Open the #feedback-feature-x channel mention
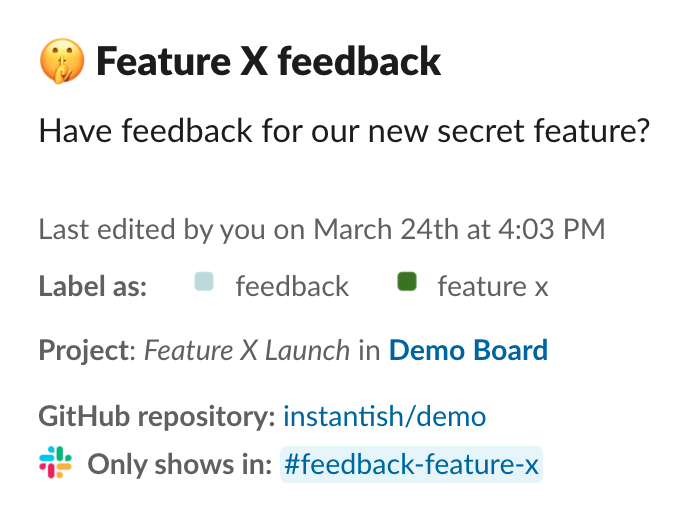The image size is (695, 508). (x=411, y=464)
